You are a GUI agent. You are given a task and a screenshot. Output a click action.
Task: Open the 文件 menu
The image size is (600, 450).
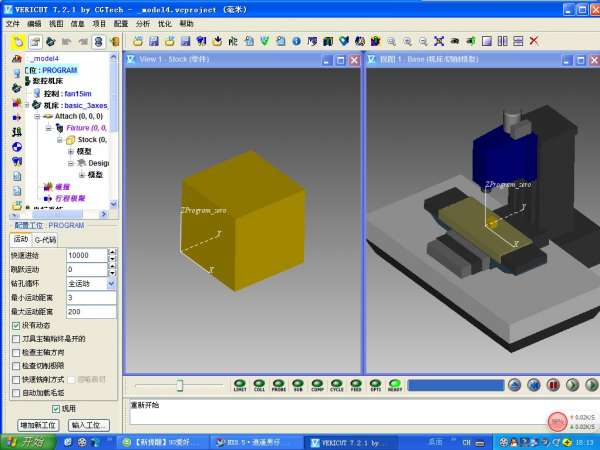point(11,22)
